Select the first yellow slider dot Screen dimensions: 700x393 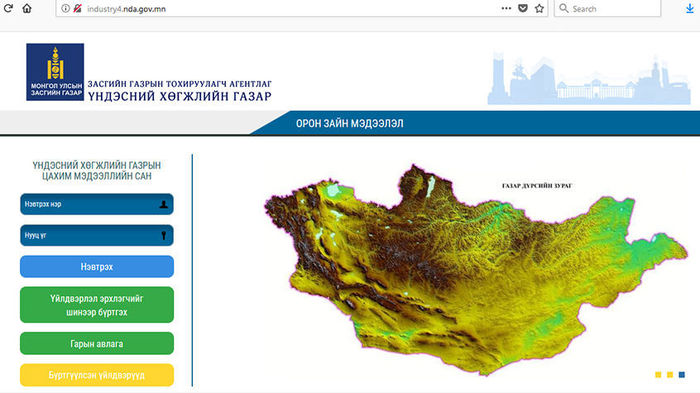[658, 375]
